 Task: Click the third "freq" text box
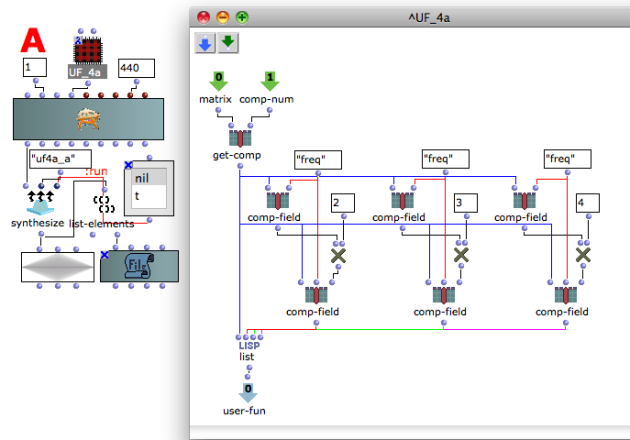[x=567, y=159]
